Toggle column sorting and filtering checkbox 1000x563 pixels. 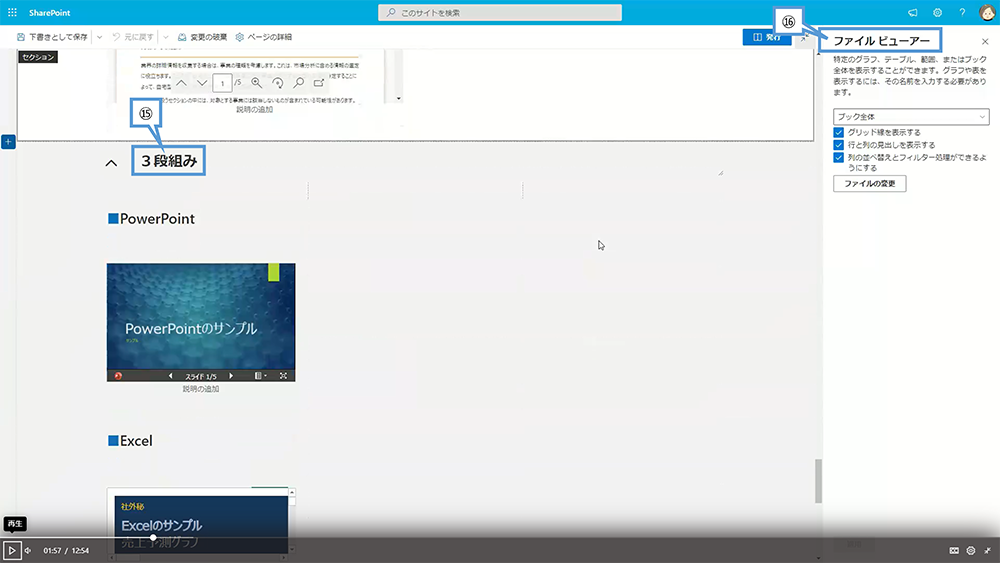839,157
